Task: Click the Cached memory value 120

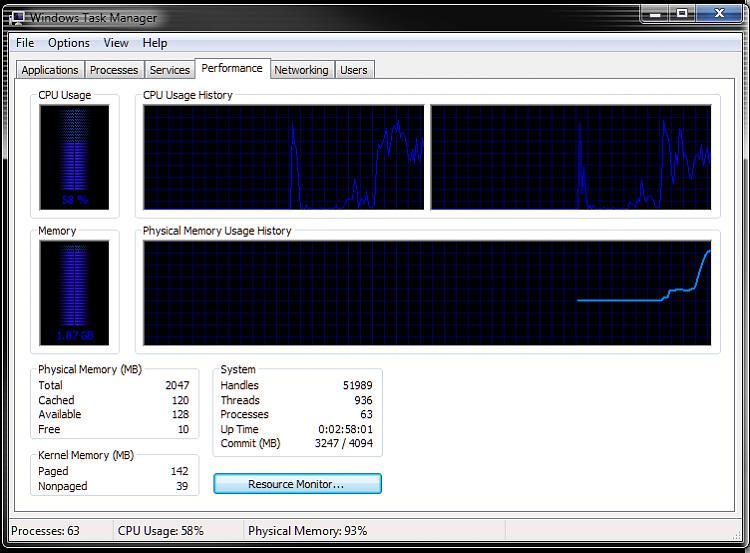Action: 180,400
